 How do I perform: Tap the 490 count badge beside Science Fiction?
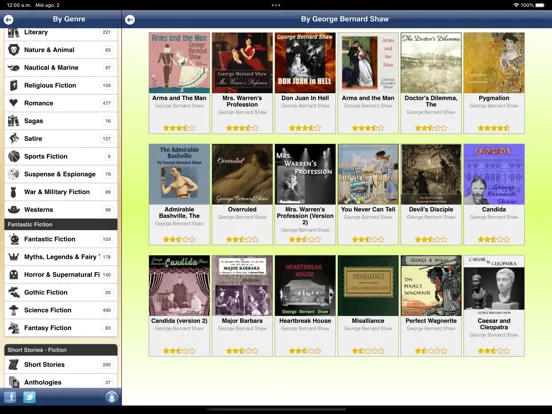click(x=107, y=310)
